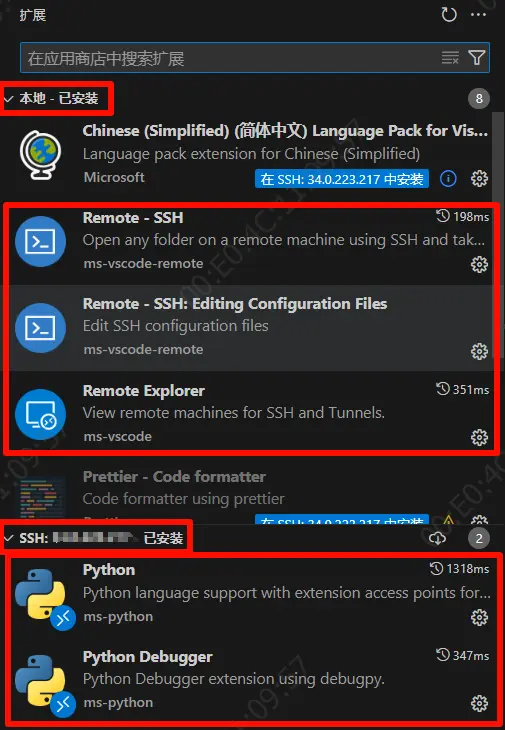Open manage gear for Chinese Language Pack
The height and width of the screenshot is (730, 505).
coord(479,179)
